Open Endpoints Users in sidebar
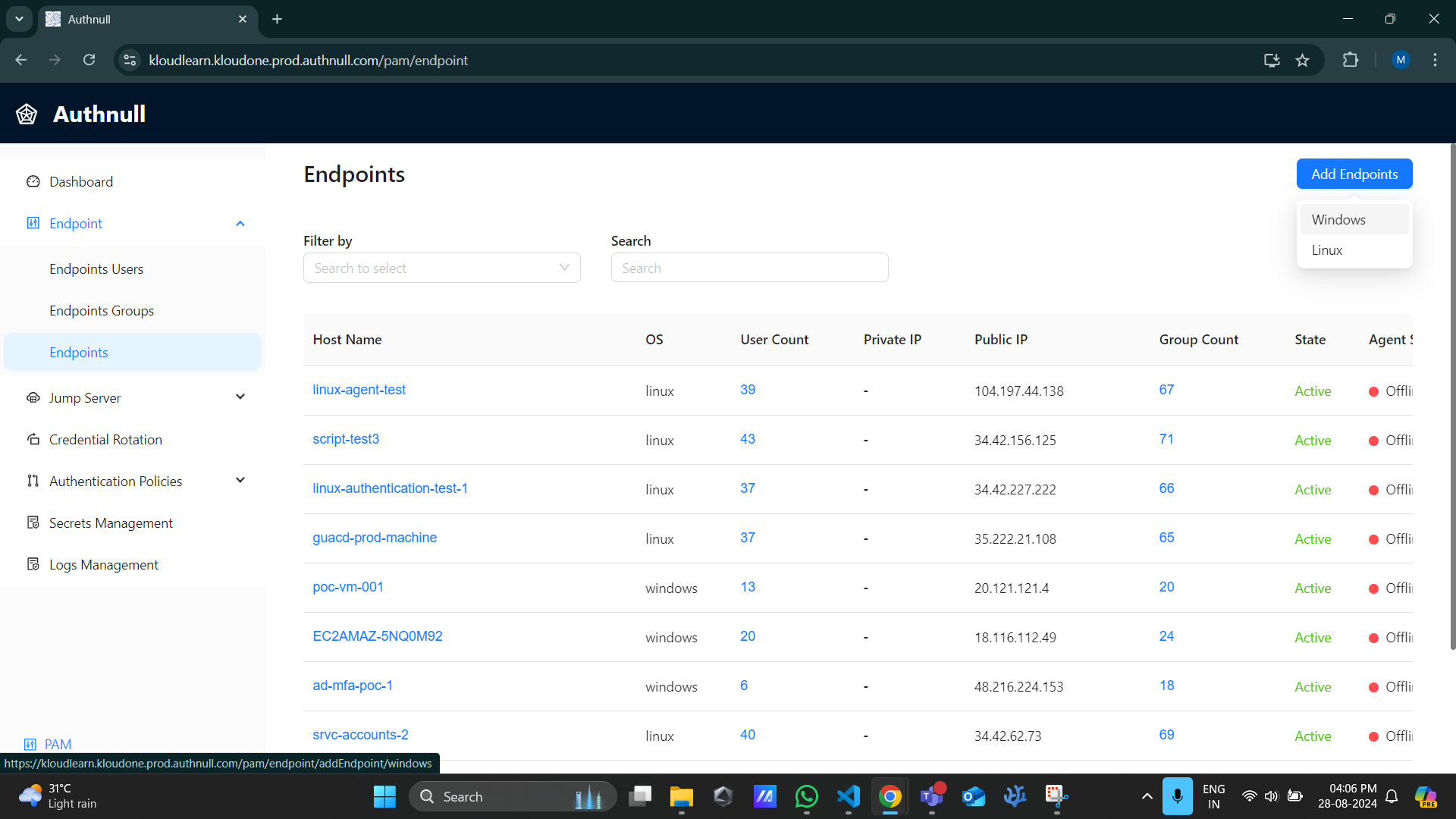The height and width of the screenshot is (819, 1456). pyautogui.click(x=96, y=269)
